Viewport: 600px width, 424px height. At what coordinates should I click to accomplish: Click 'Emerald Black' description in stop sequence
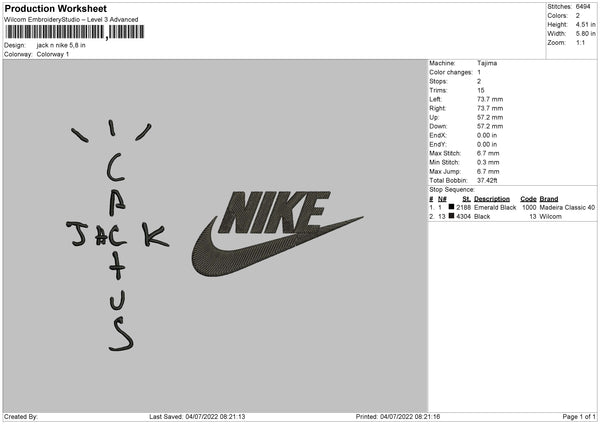coord(495,207)
